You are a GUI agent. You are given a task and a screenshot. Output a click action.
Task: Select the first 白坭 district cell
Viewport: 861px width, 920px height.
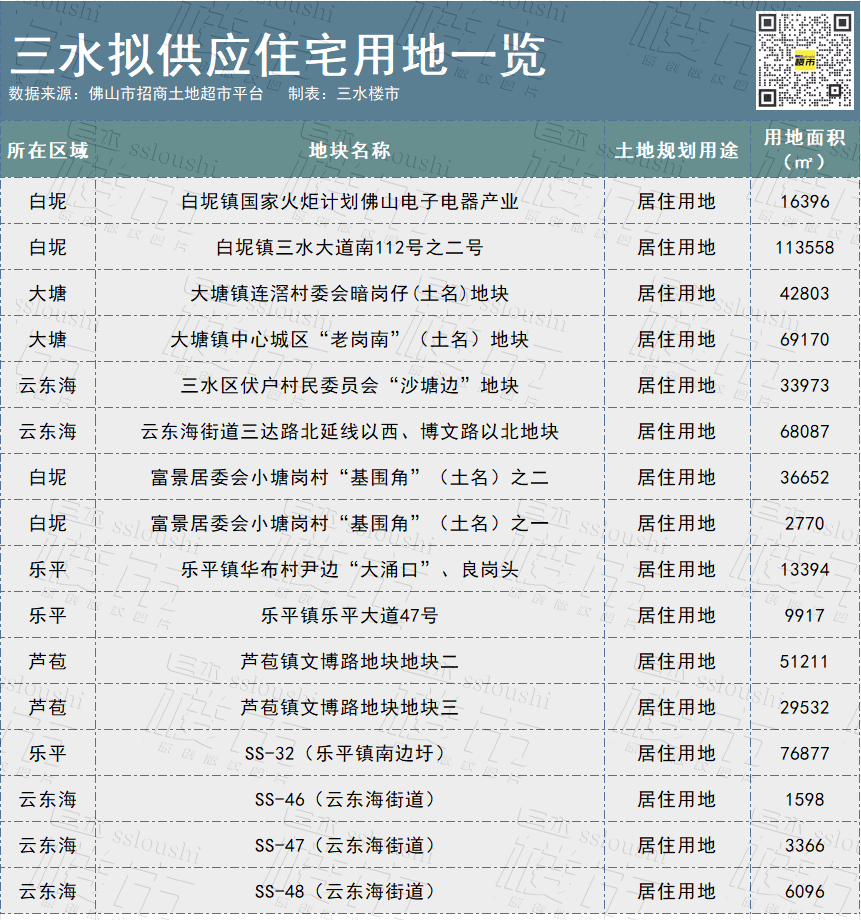[x=48, y=200]
